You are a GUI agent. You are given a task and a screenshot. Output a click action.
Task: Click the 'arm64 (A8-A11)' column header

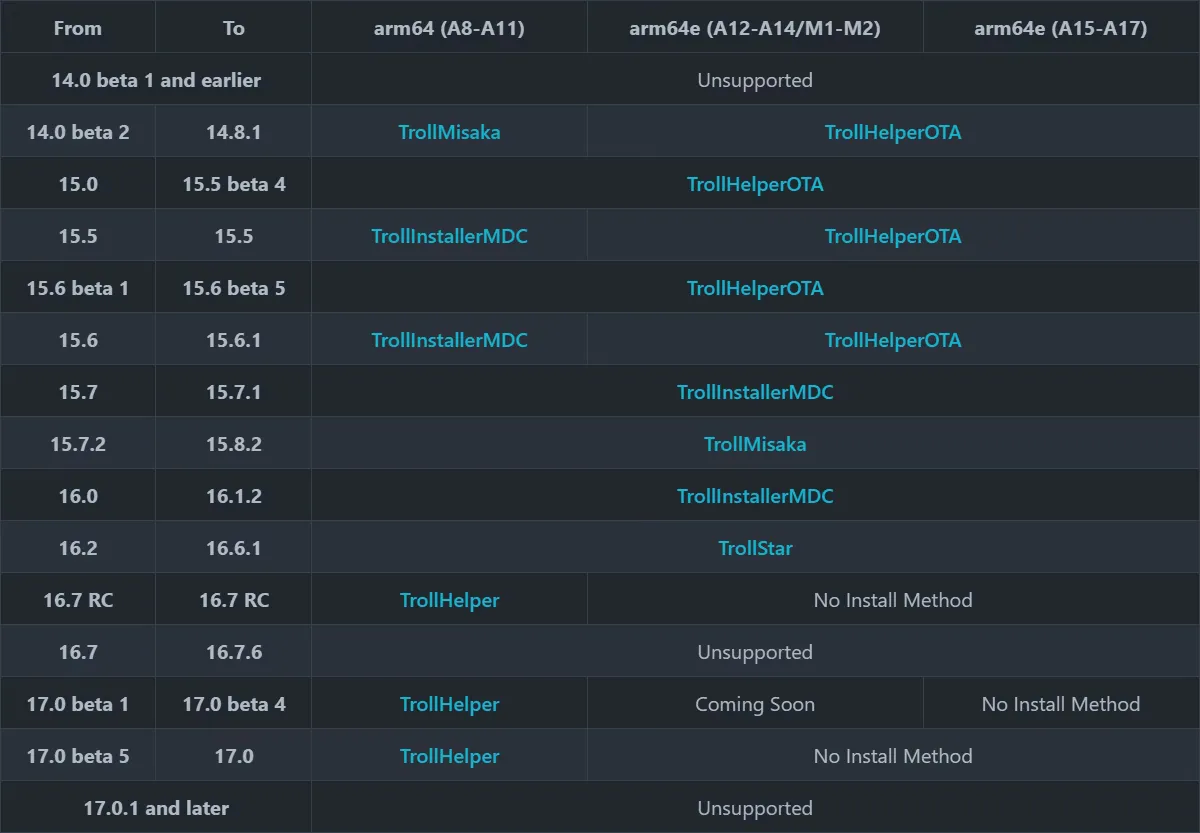pyautogui.click(x=449, y=28)
